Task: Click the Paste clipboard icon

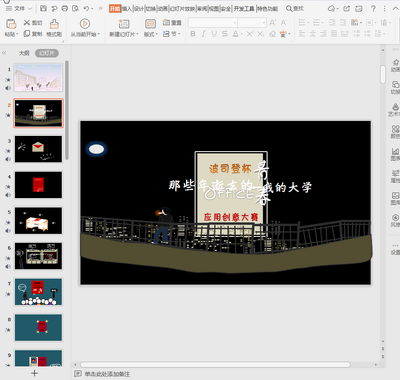Action: (x=11, y=24)
